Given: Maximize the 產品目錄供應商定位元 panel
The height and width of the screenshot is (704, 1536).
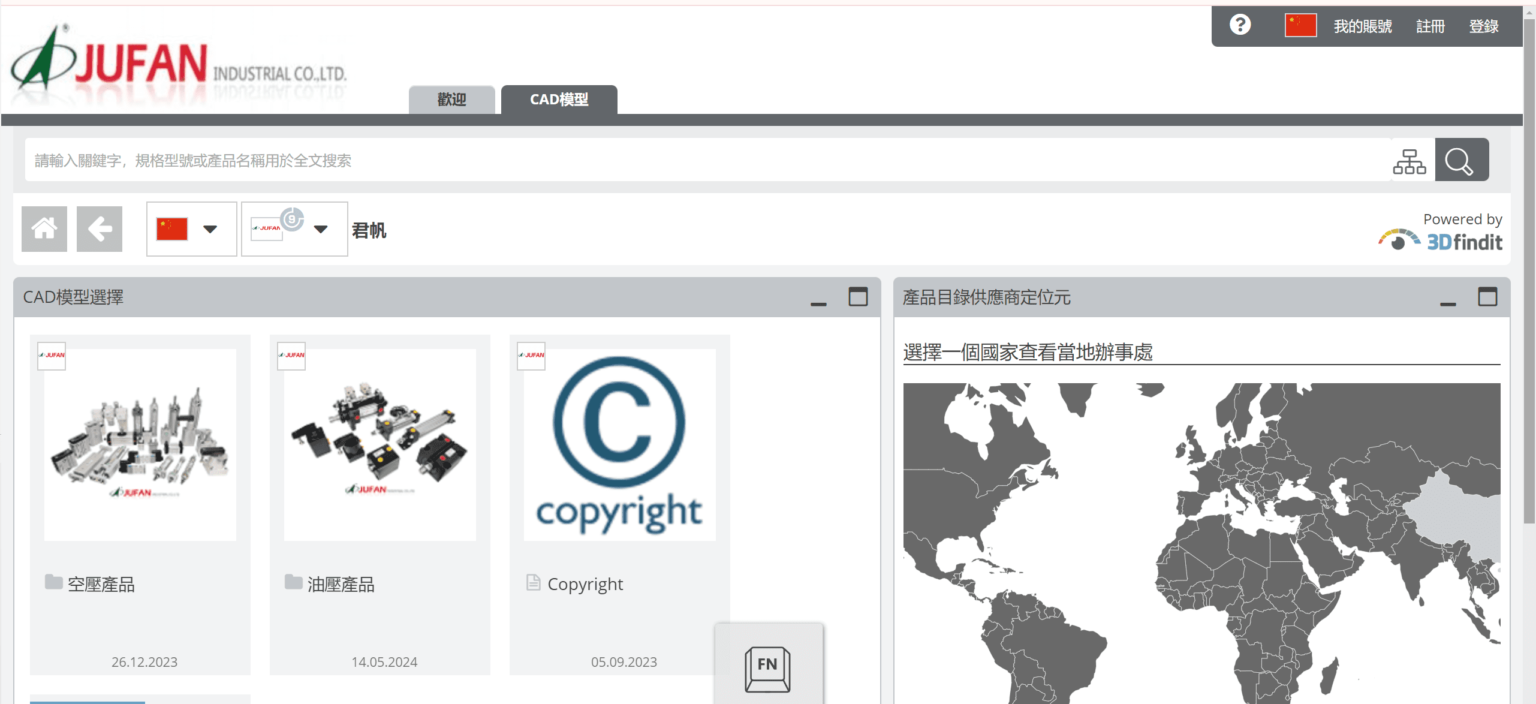Looking at the screenshot, I should tap(1488, 297).
